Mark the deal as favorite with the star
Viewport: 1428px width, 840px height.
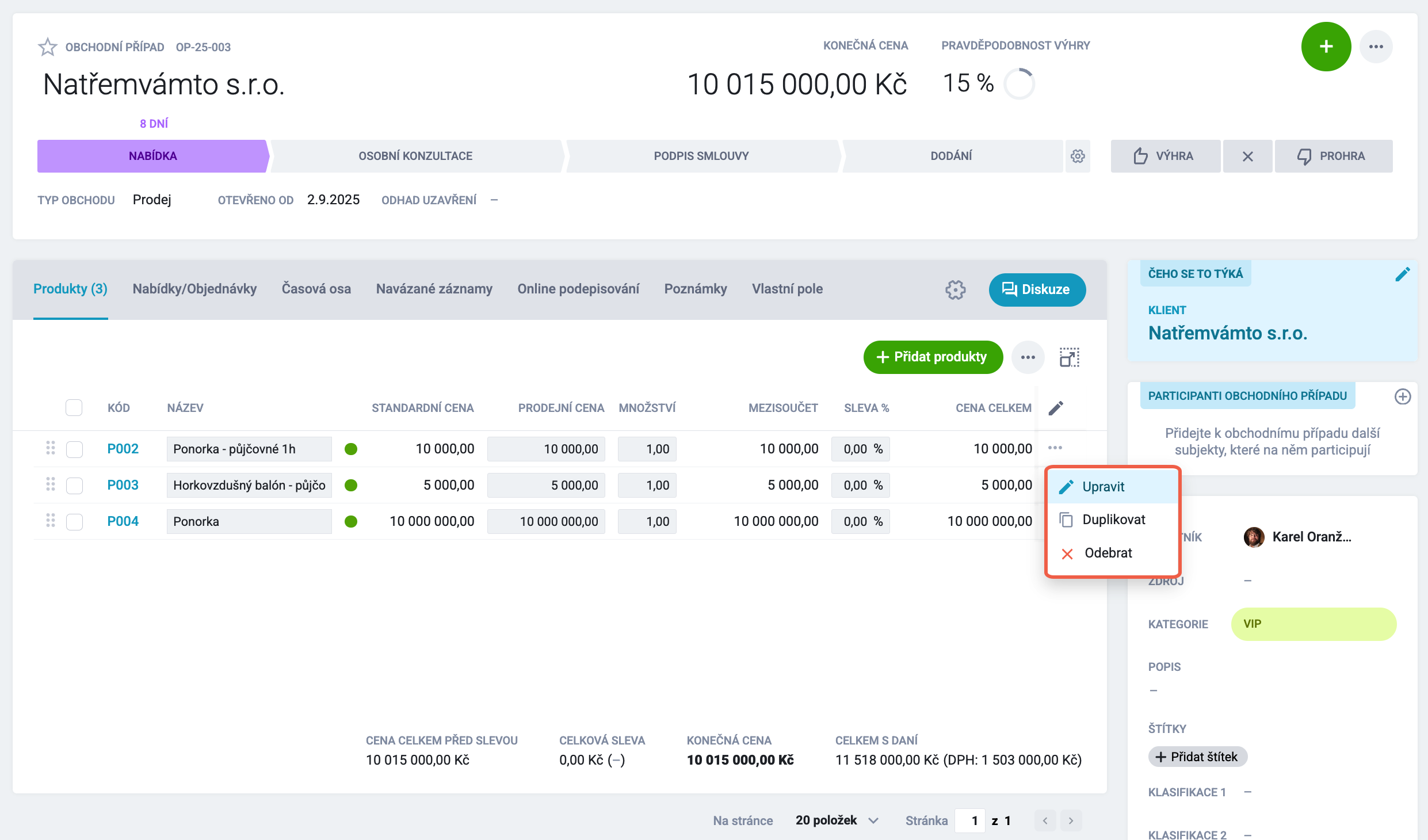(x=48, y=47)
